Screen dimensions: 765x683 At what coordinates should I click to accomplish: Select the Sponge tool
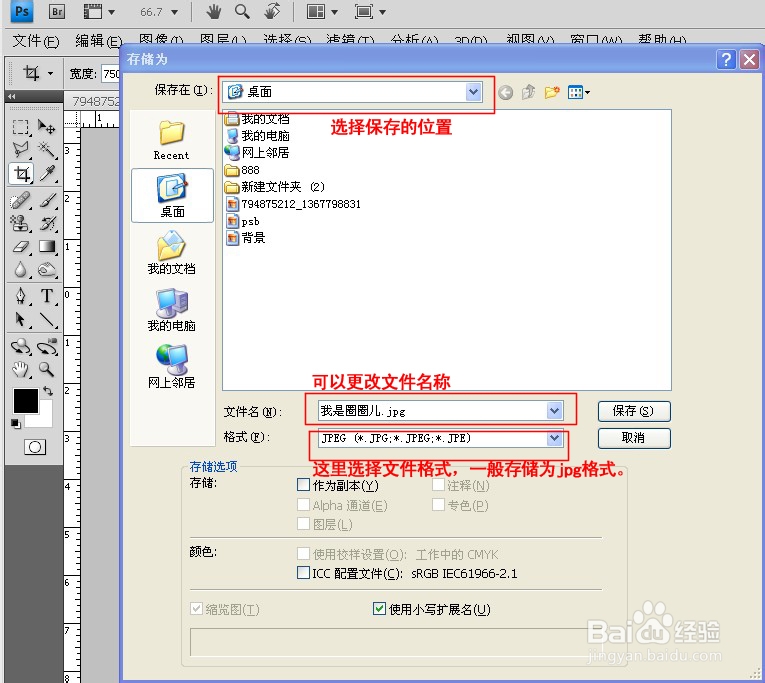[x=47, y=269]
